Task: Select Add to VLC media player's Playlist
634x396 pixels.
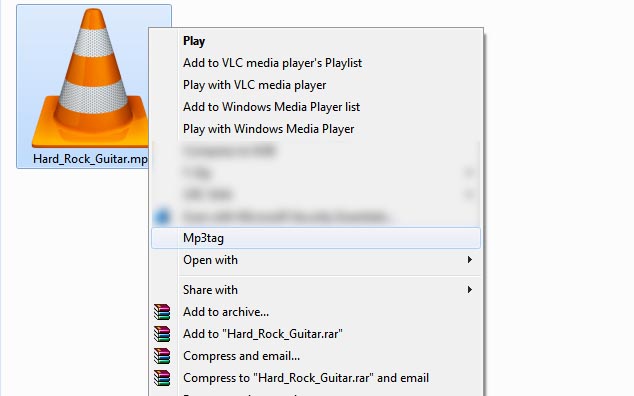Action: (272, 63)
